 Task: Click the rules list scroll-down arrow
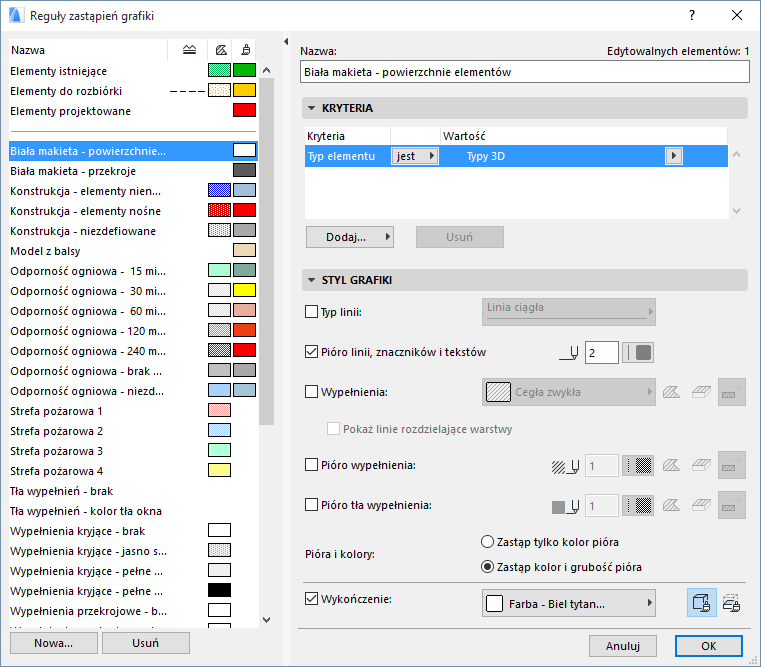click(266, 619)
